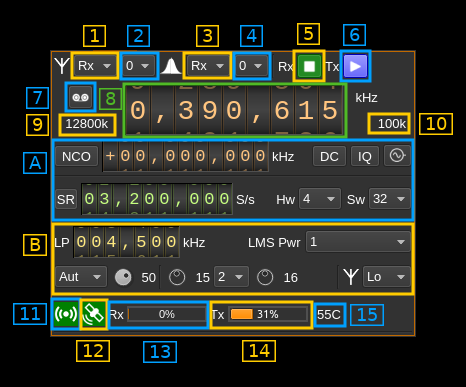Stop Rx acquisition with green square button
Viewport: 466px width, 387px height.
click(x=309, y=66)
